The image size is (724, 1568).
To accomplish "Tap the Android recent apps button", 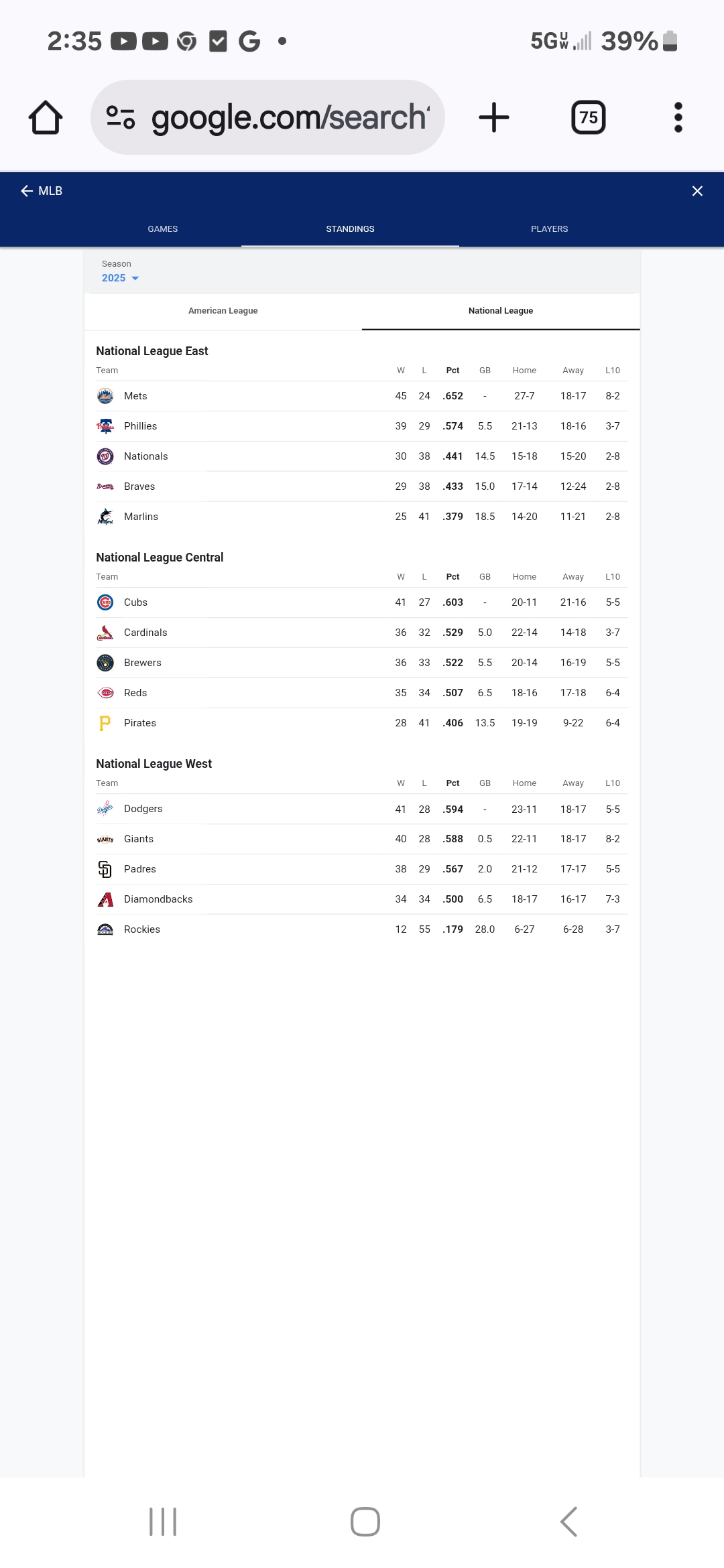I will coord(163,1522).
